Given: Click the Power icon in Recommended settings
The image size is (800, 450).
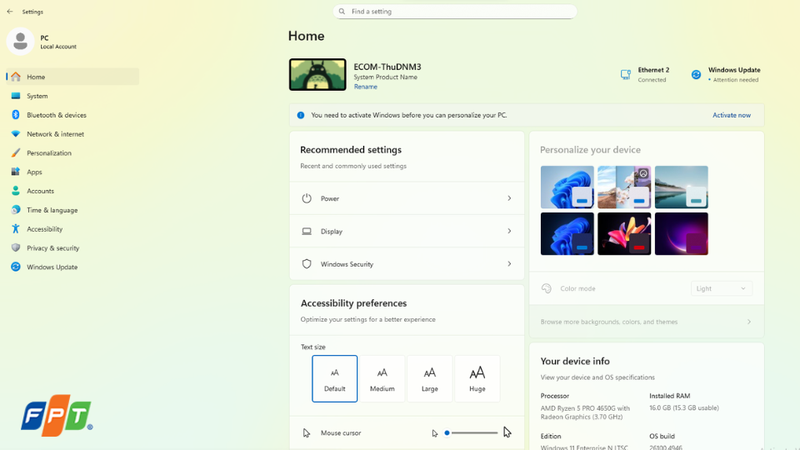Looking at the screenshot, I should [306, 198].
